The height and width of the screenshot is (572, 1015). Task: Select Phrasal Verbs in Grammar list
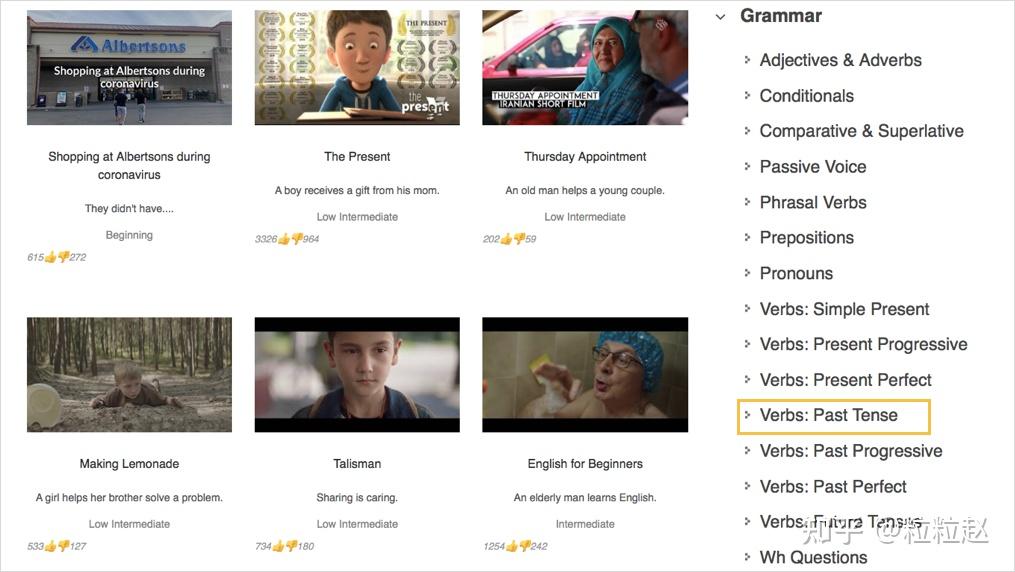pos(813,203)
